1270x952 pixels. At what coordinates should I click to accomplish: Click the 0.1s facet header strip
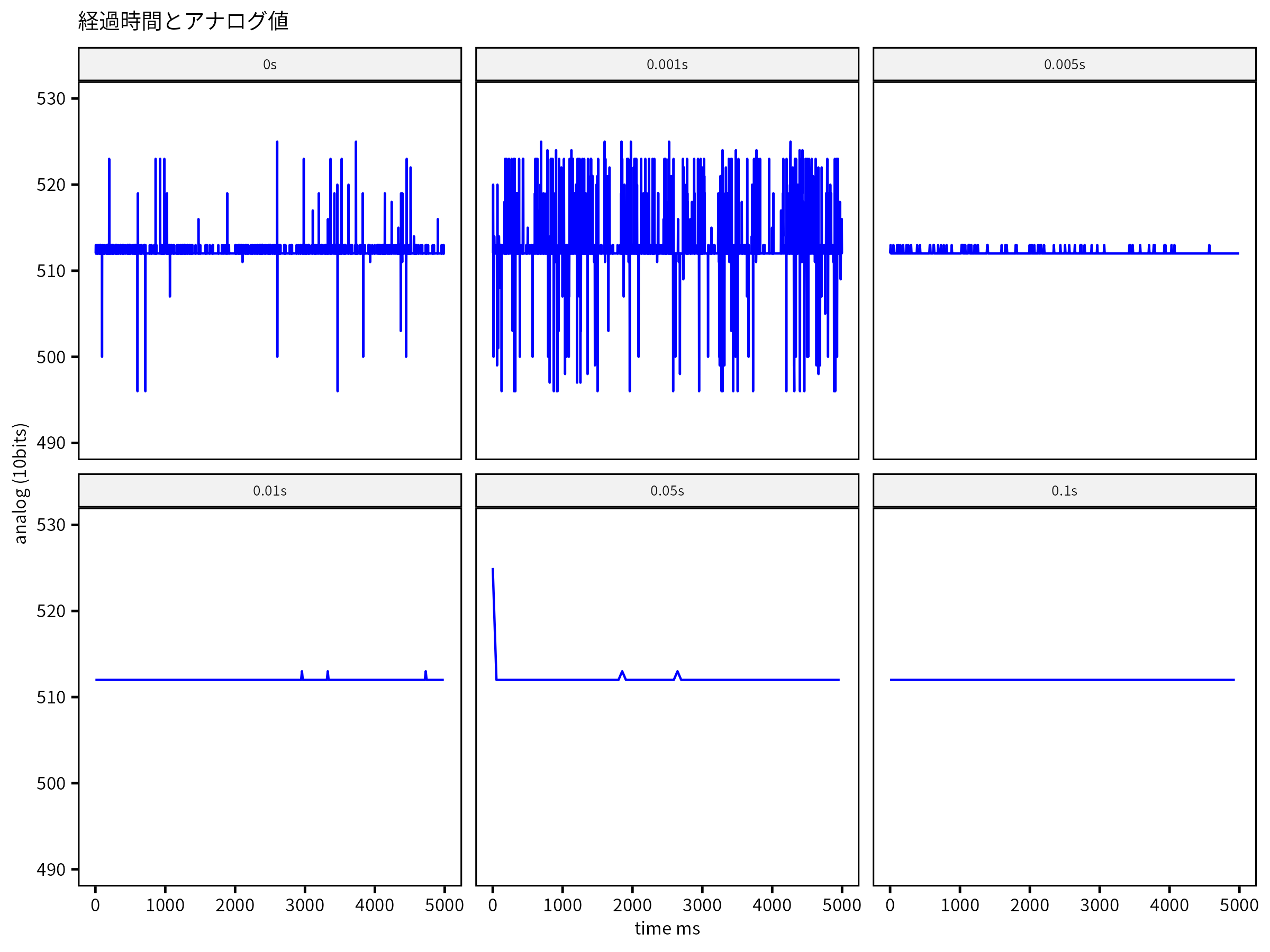1064,491
